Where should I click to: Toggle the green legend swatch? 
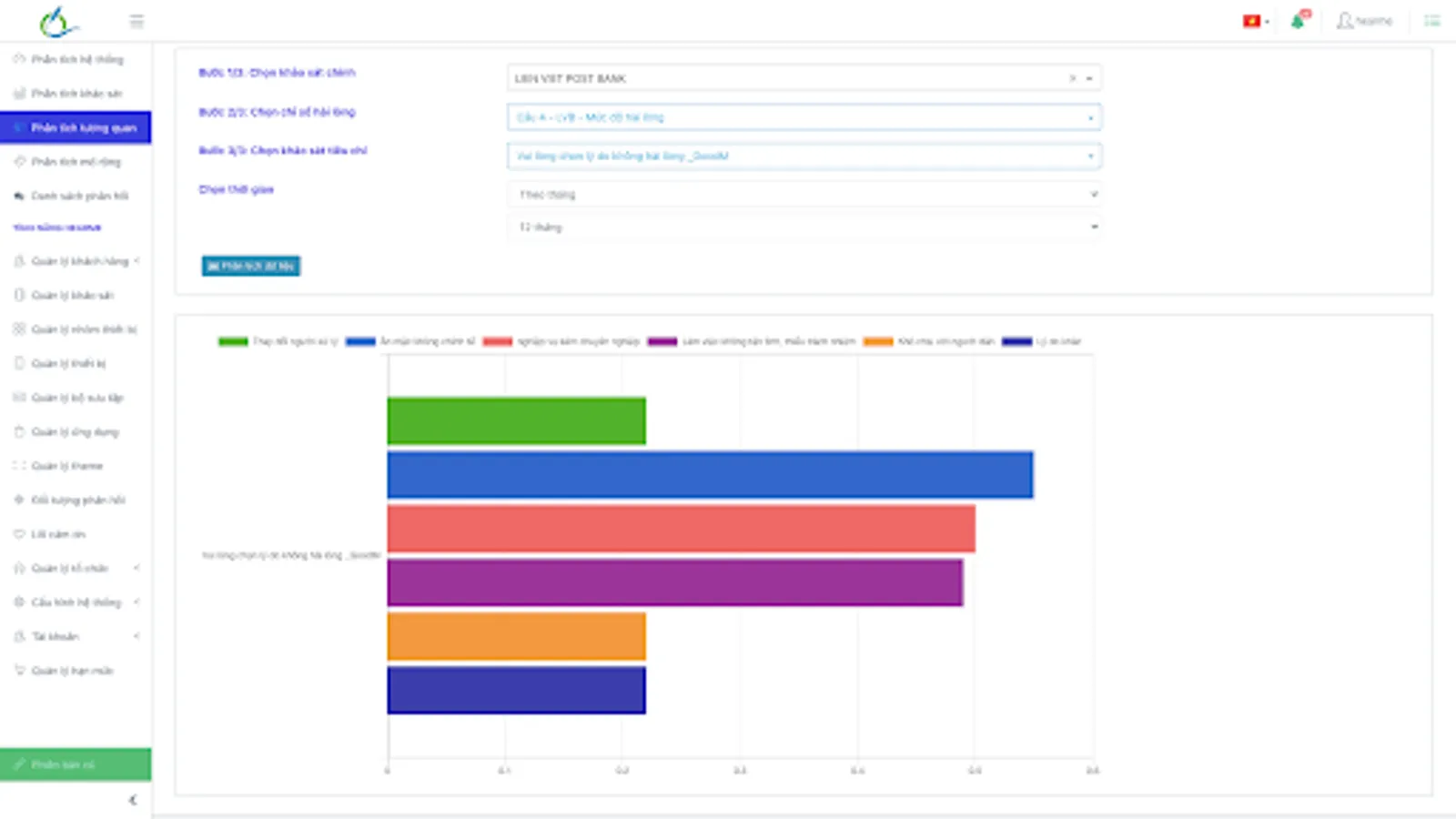[x=233, y=342]
